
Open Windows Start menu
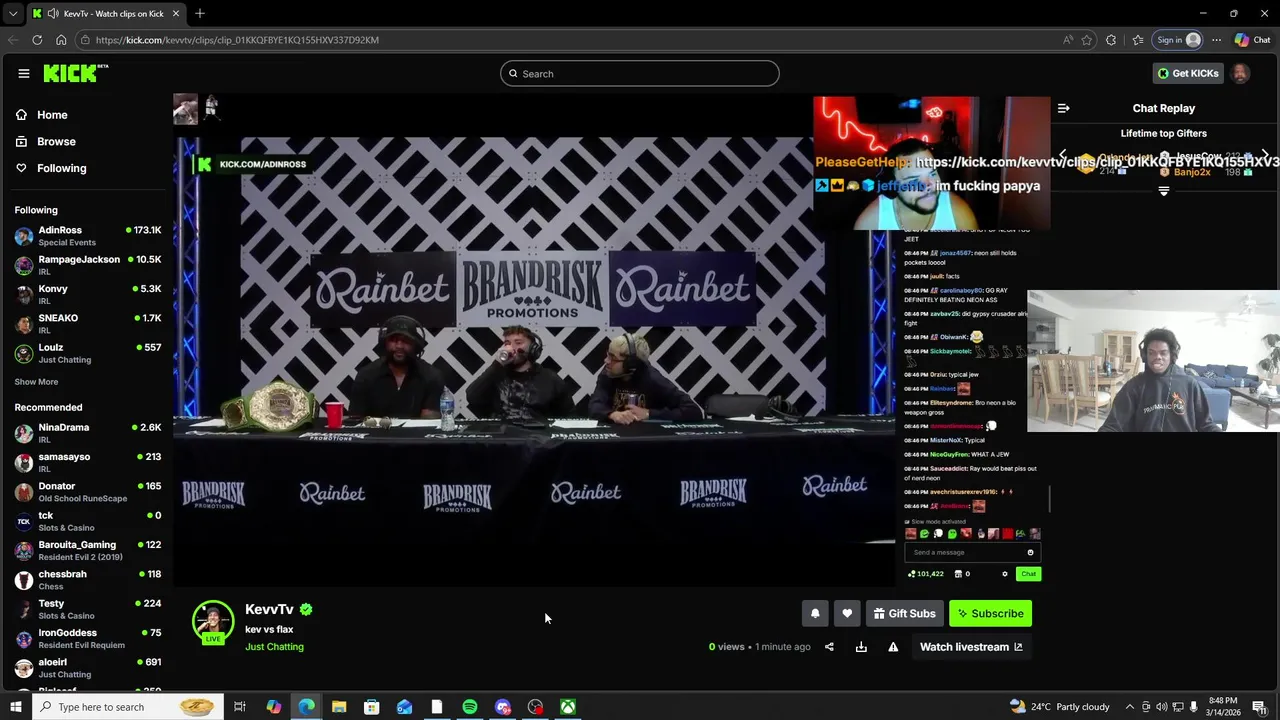click(x=15, y=707)
